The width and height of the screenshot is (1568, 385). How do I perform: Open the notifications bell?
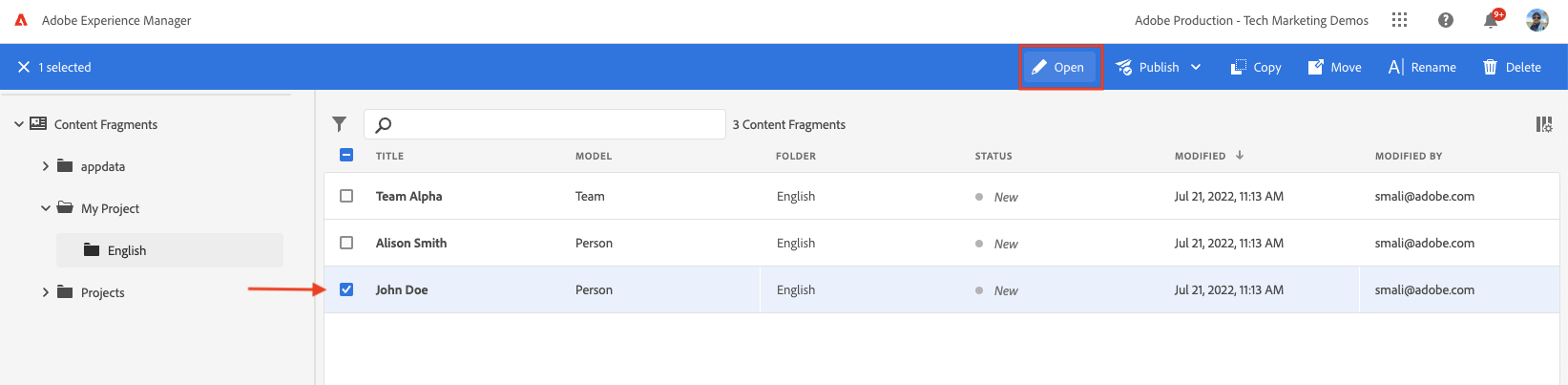[x=1491, y=21]
